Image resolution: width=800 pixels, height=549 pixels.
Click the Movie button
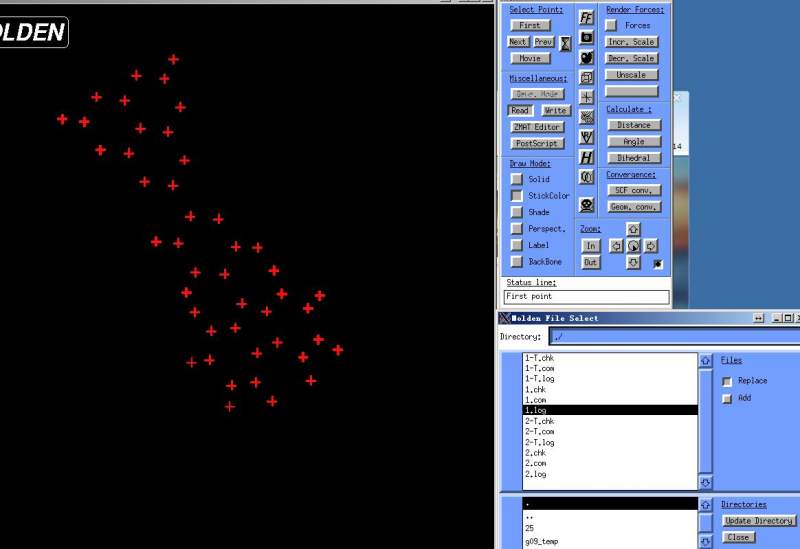click(x=530, y=58)
